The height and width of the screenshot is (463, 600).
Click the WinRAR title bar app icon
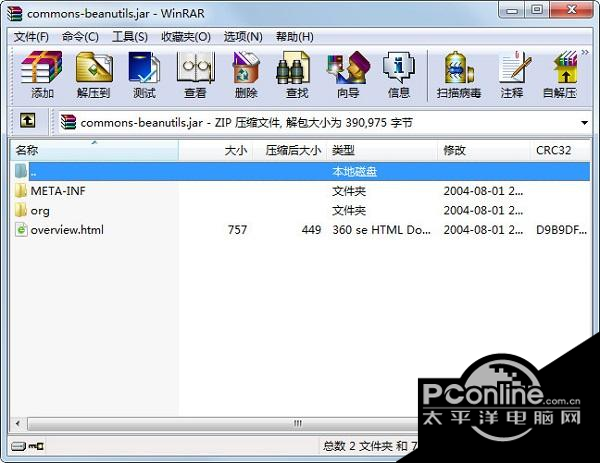(x=15, y=13)
